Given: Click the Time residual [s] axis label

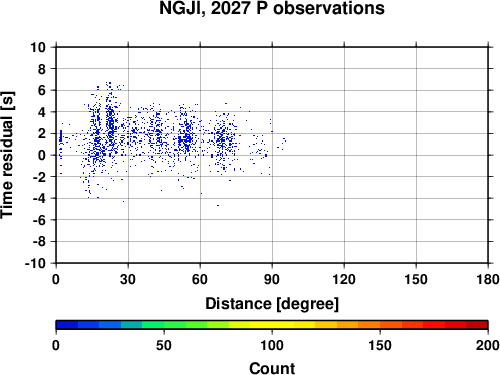Looking at the screenshot, I should [7, 155].
